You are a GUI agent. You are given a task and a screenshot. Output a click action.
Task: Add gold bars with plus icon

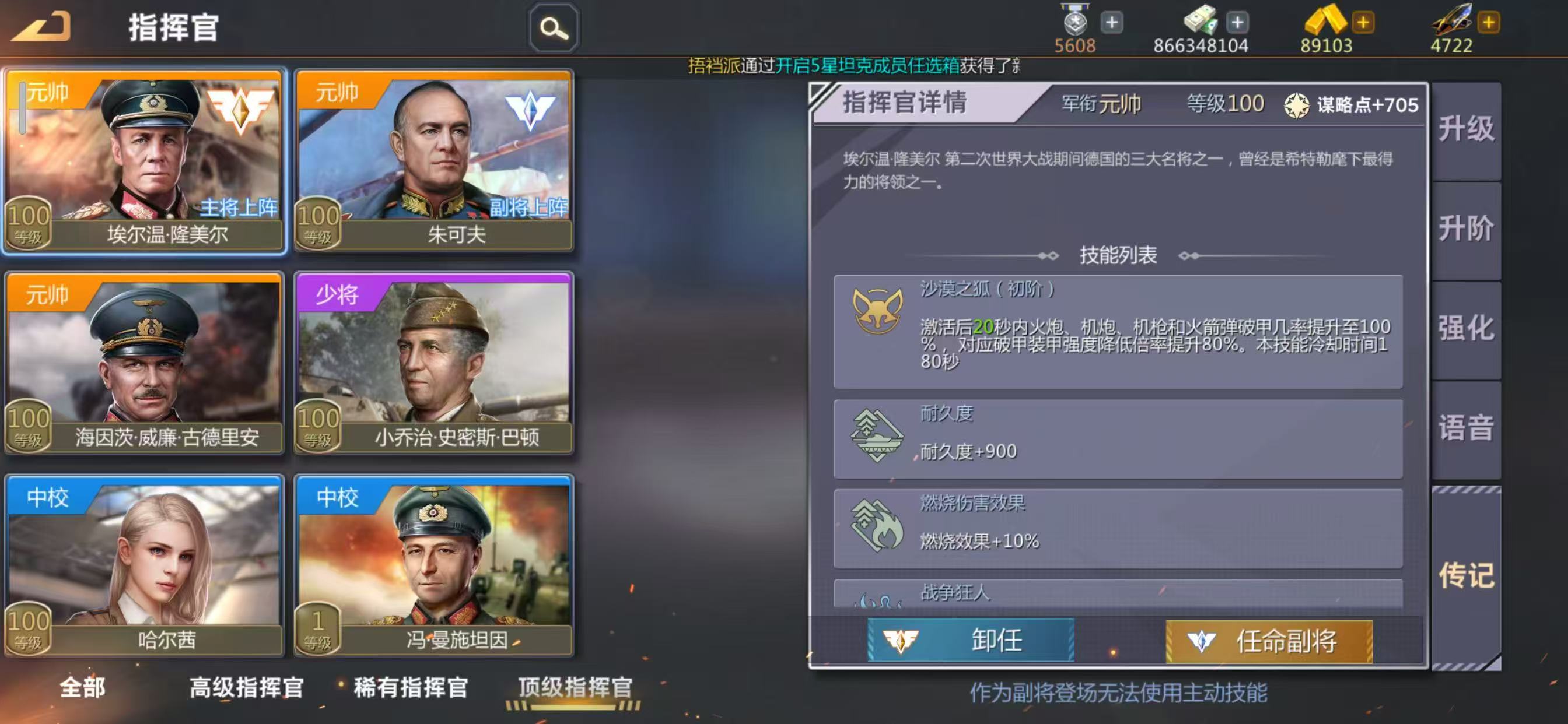point(1363,23)
